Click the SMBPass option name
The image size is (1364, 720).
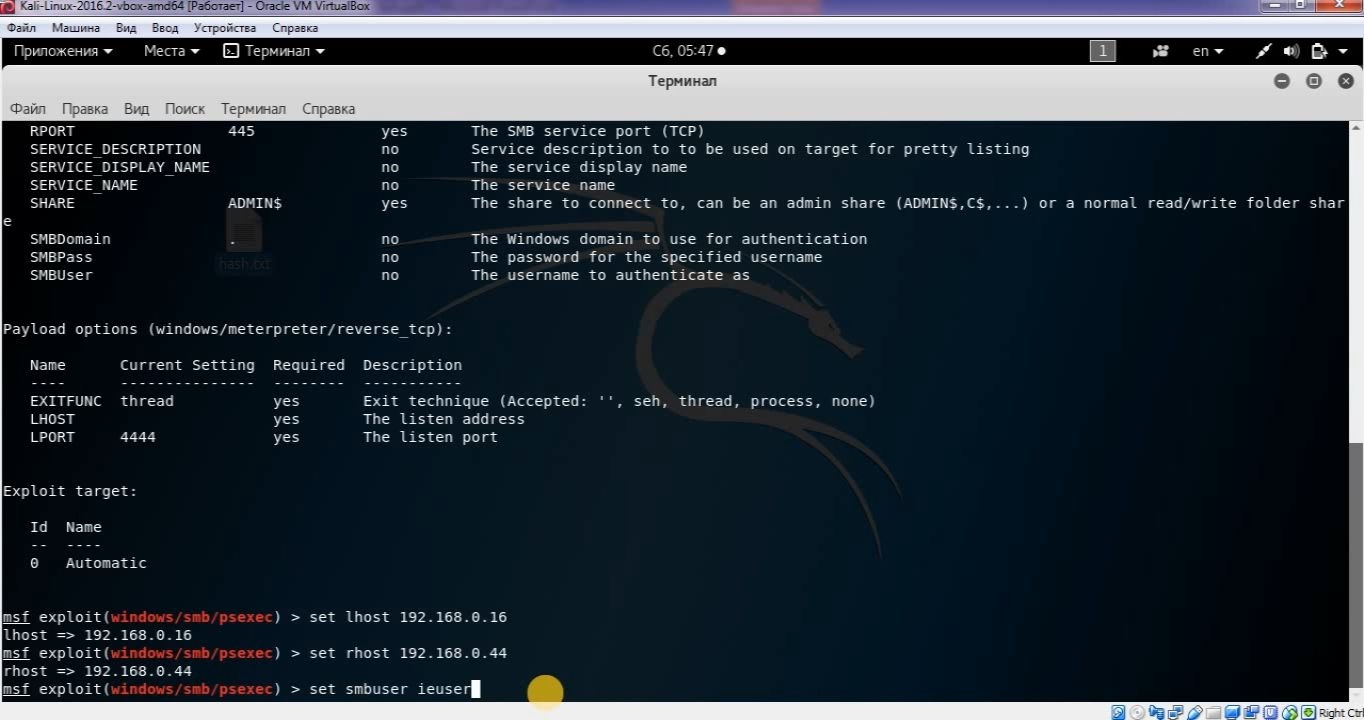tap(61, 257)
